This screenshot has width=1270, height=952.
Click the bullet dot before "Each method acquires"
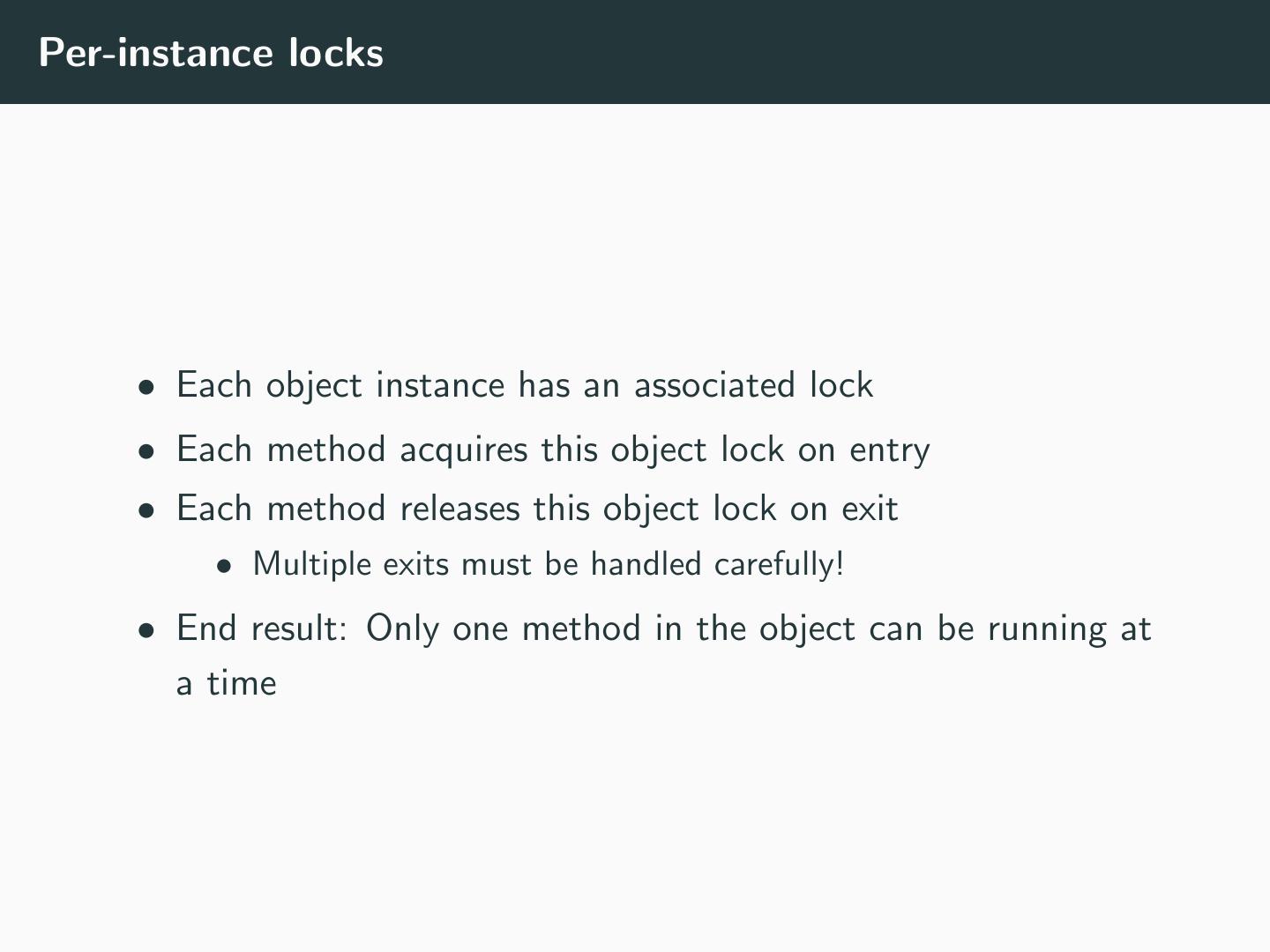click(146, 450)
